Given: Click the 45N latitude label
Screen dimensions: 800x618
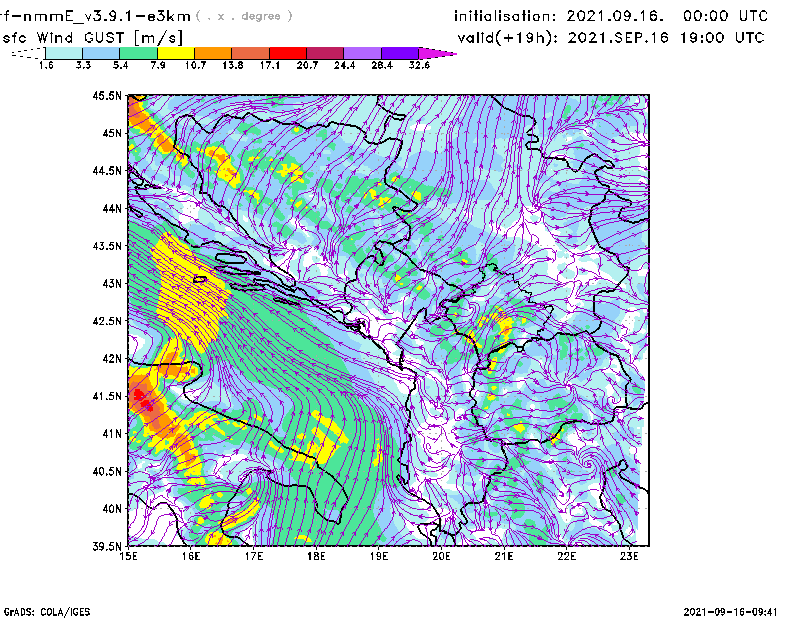Looking at the screenshot, I should pyautogui.click(x=112, y=133).
